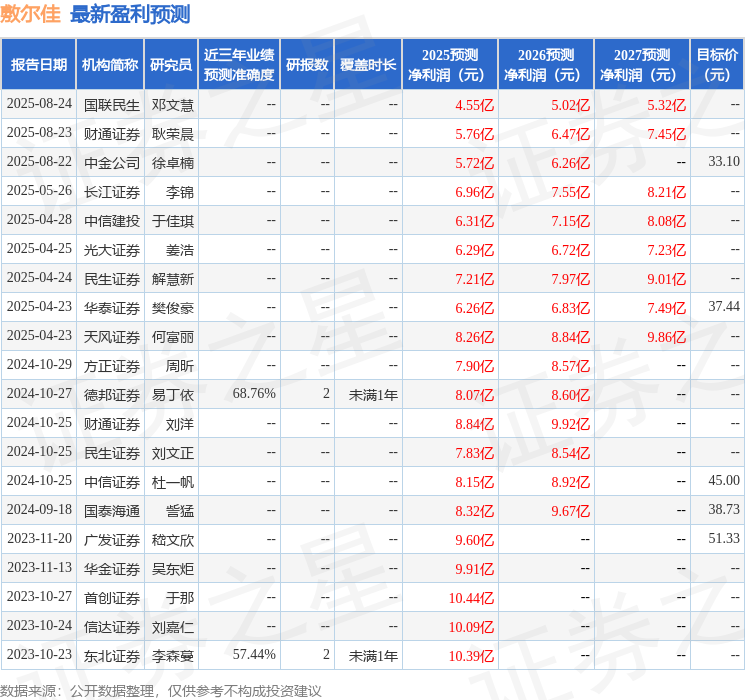Click the 近三年业绩预测准确度 header
Screen dimensions: 745x700
click(239, 65)
